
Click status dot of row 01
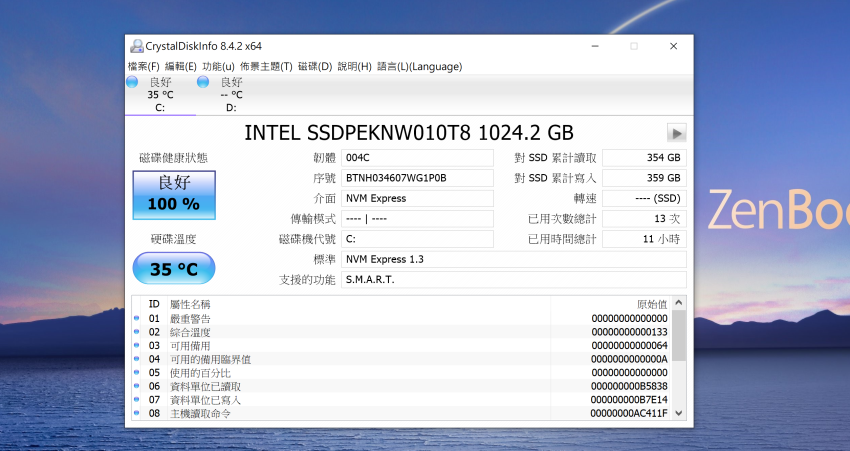click(137, 319)
